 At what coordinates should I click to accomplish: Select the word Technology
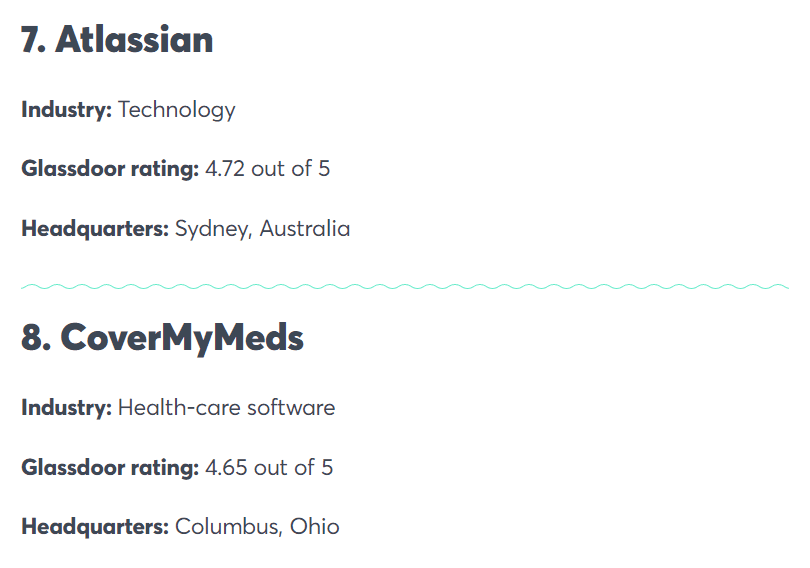(x=177, y=110)
